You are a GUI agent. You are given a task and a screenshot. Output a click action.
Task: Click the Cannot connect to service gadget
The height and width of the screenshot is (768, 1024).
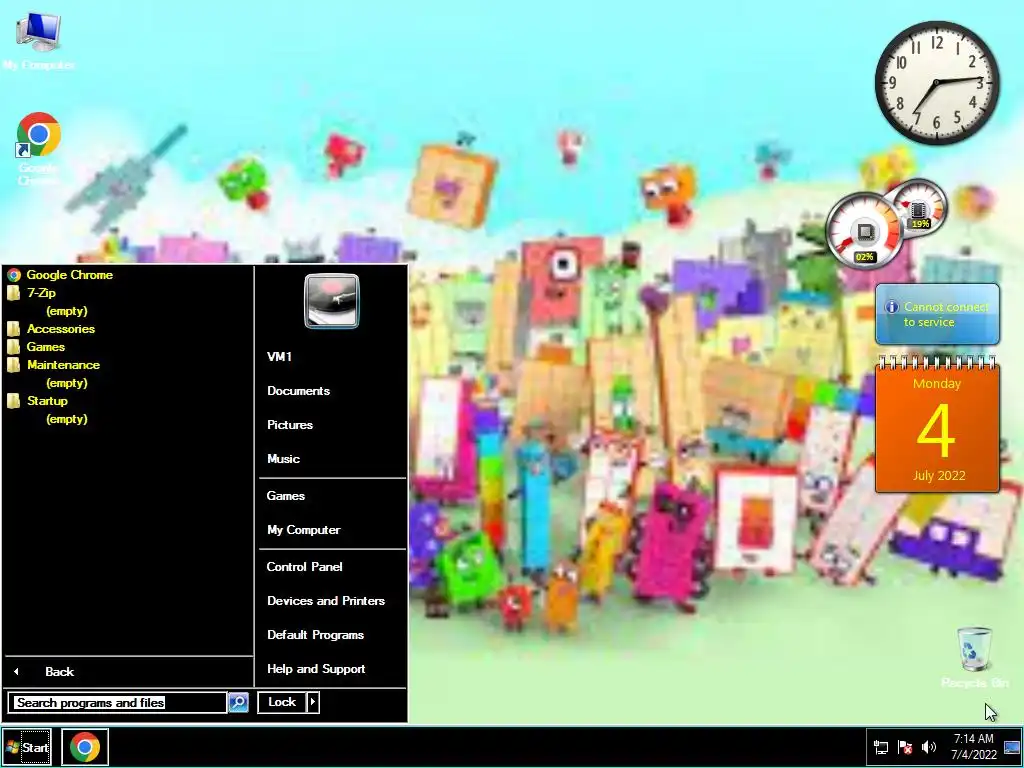(937, 314)
